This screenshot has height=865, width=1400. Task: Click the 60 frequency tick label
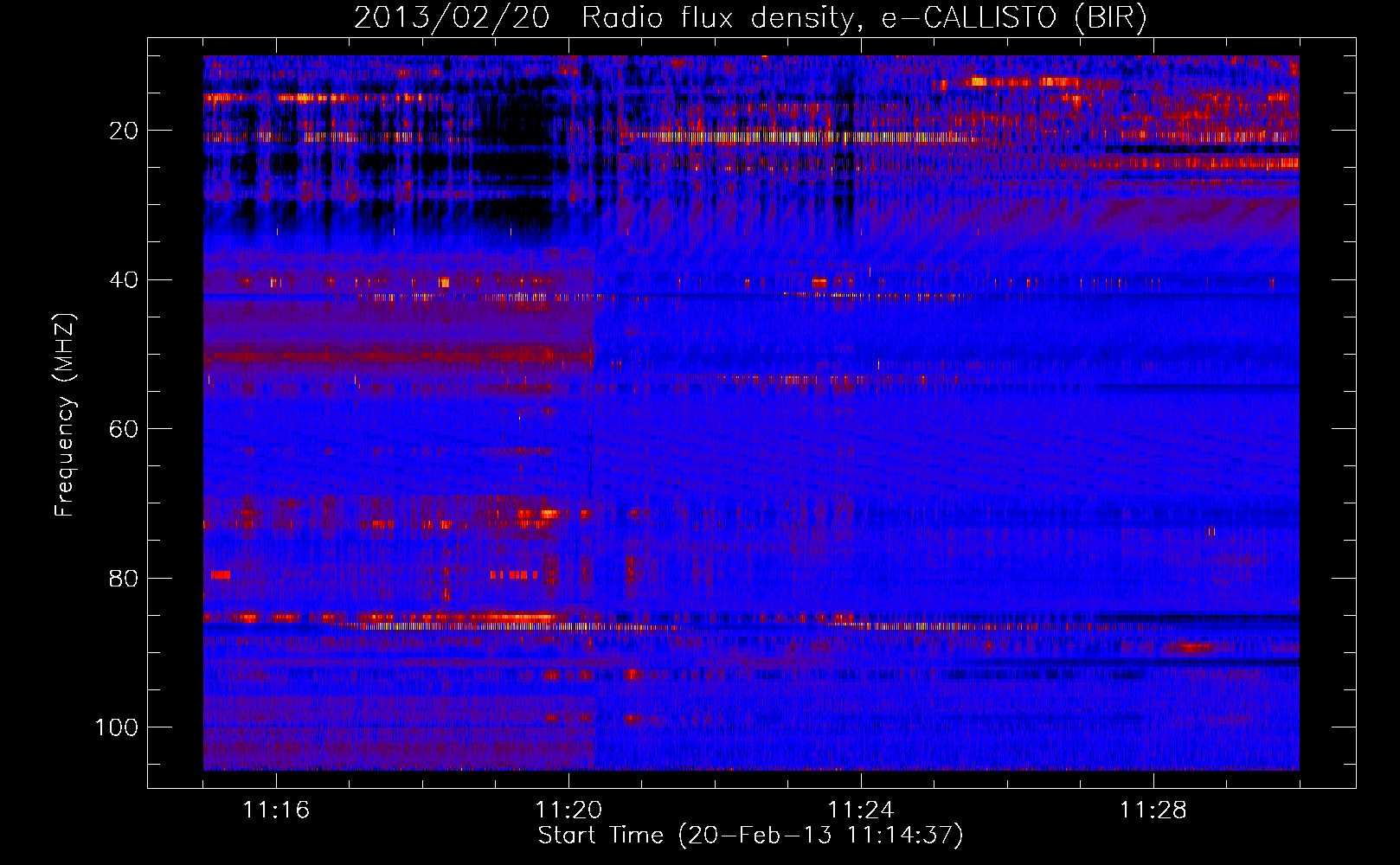pyautogui.click(x=124, y=429)
